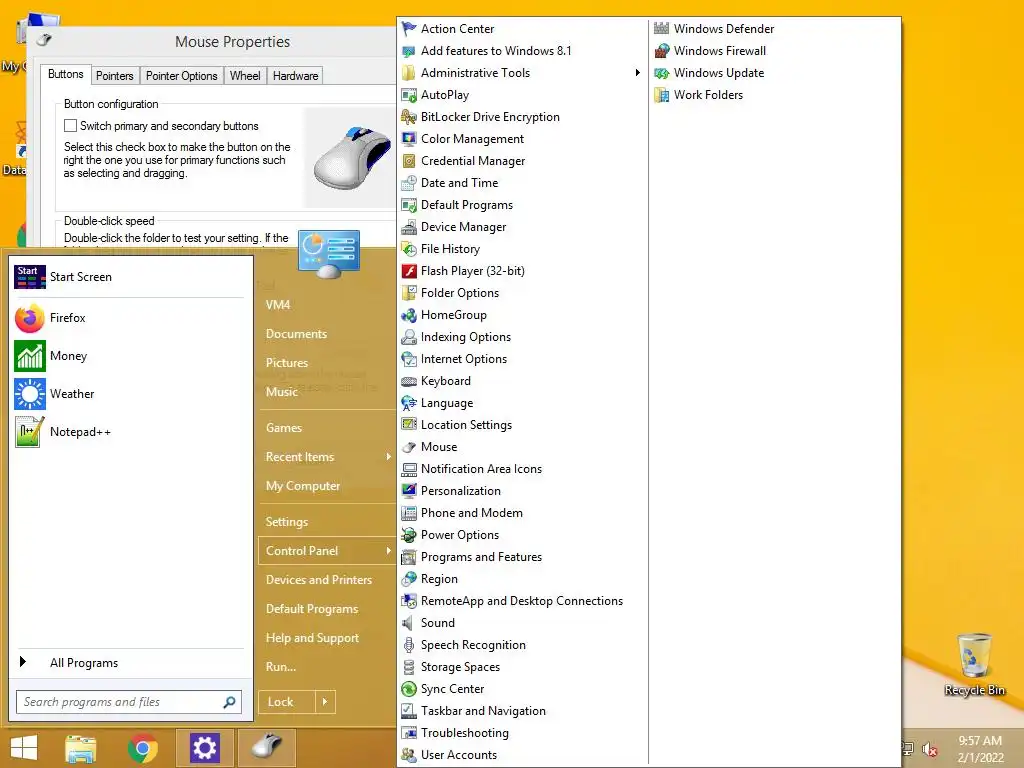1024x768 pixels.
Task: Click the Power Options icon
Action: click(x=409, y=535)
